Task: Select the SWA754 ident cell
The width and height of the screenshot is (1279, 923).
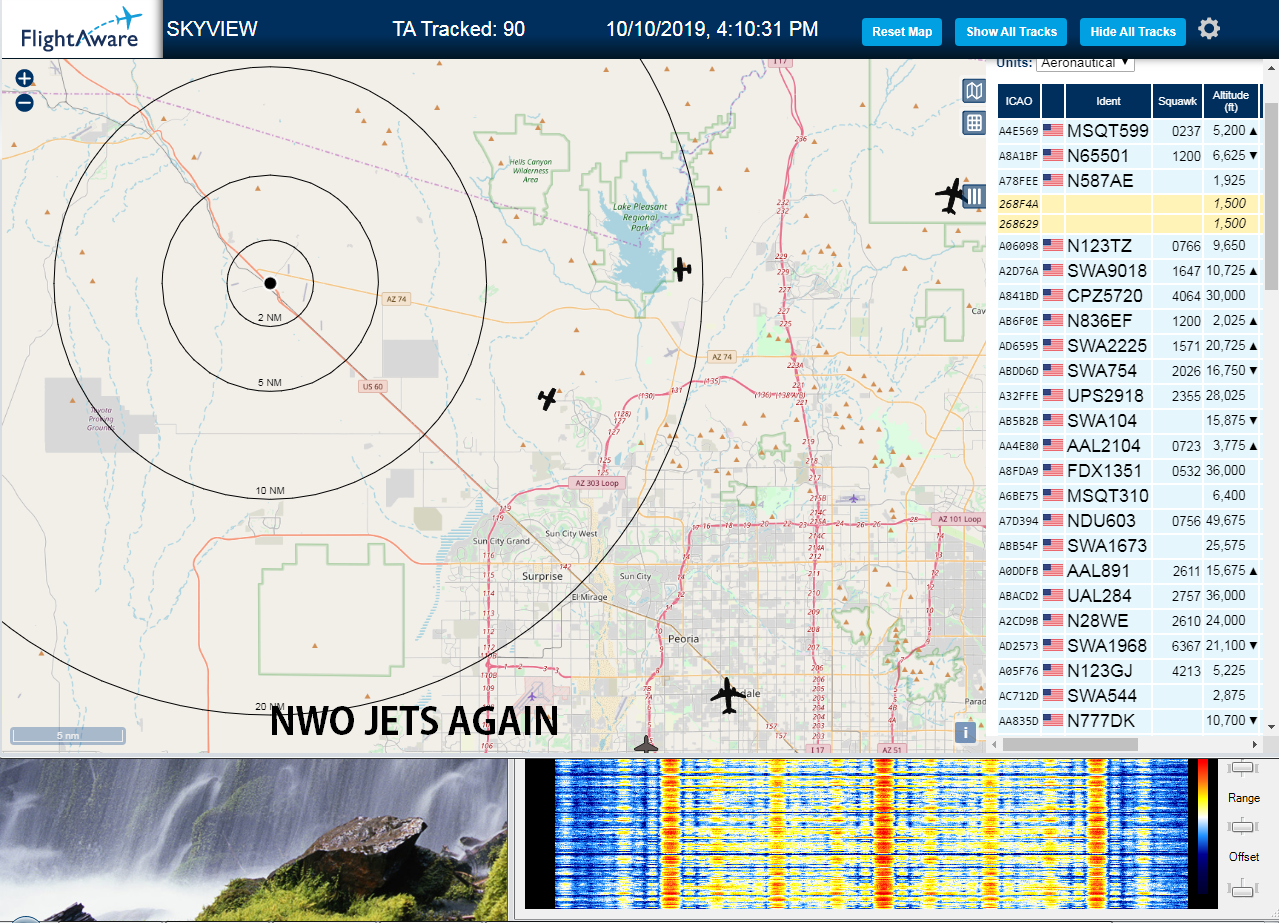Action: (x=1108, y=370)
